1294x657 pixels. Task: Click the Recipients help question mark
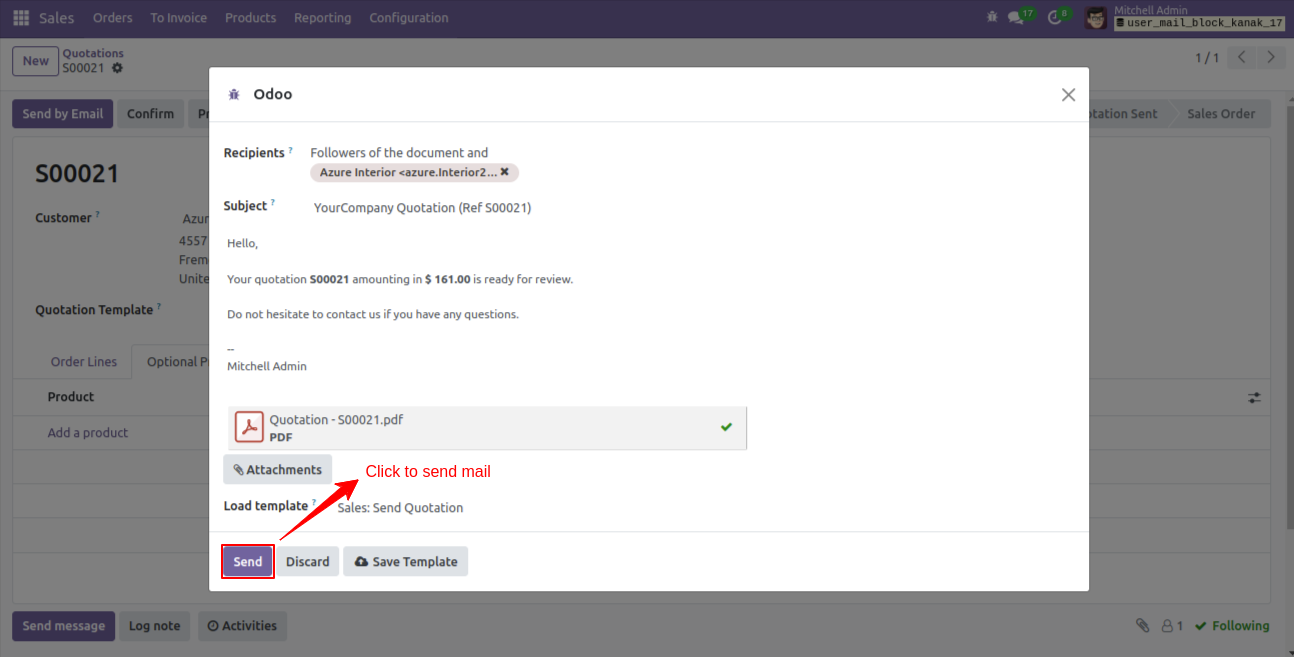pos(291,150)
